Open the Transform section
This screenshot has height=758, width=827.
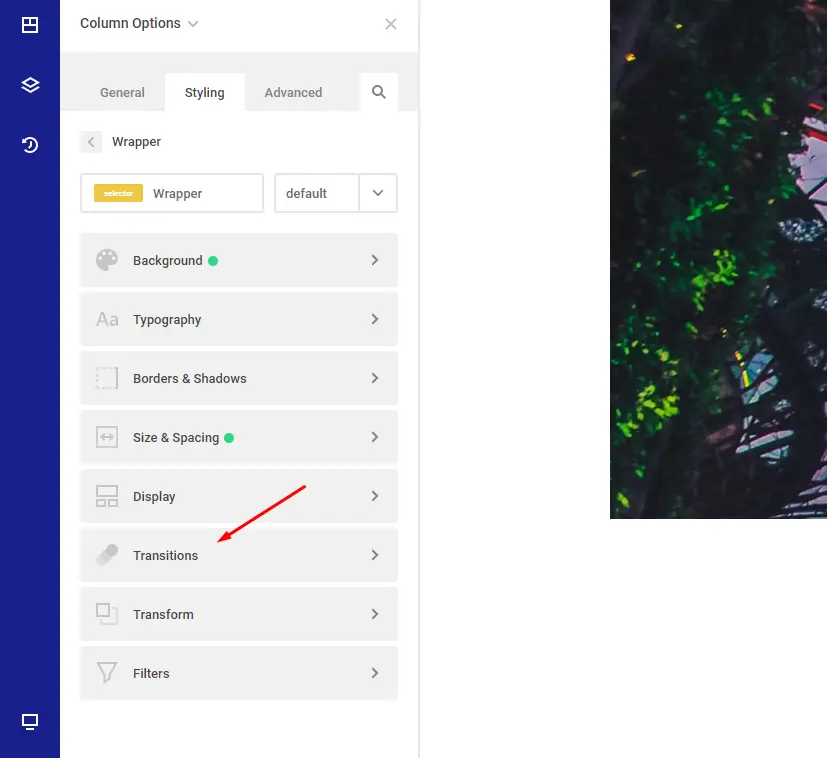tap(239, 615)
